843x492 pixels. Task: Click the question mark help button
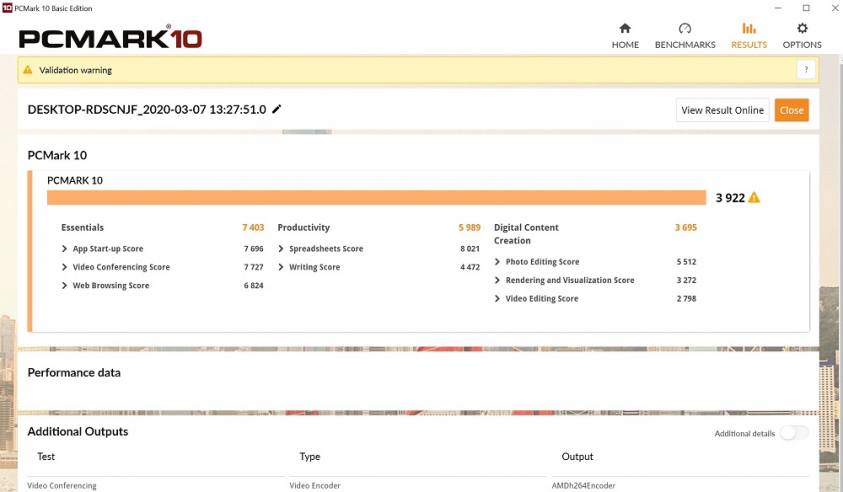805,69
